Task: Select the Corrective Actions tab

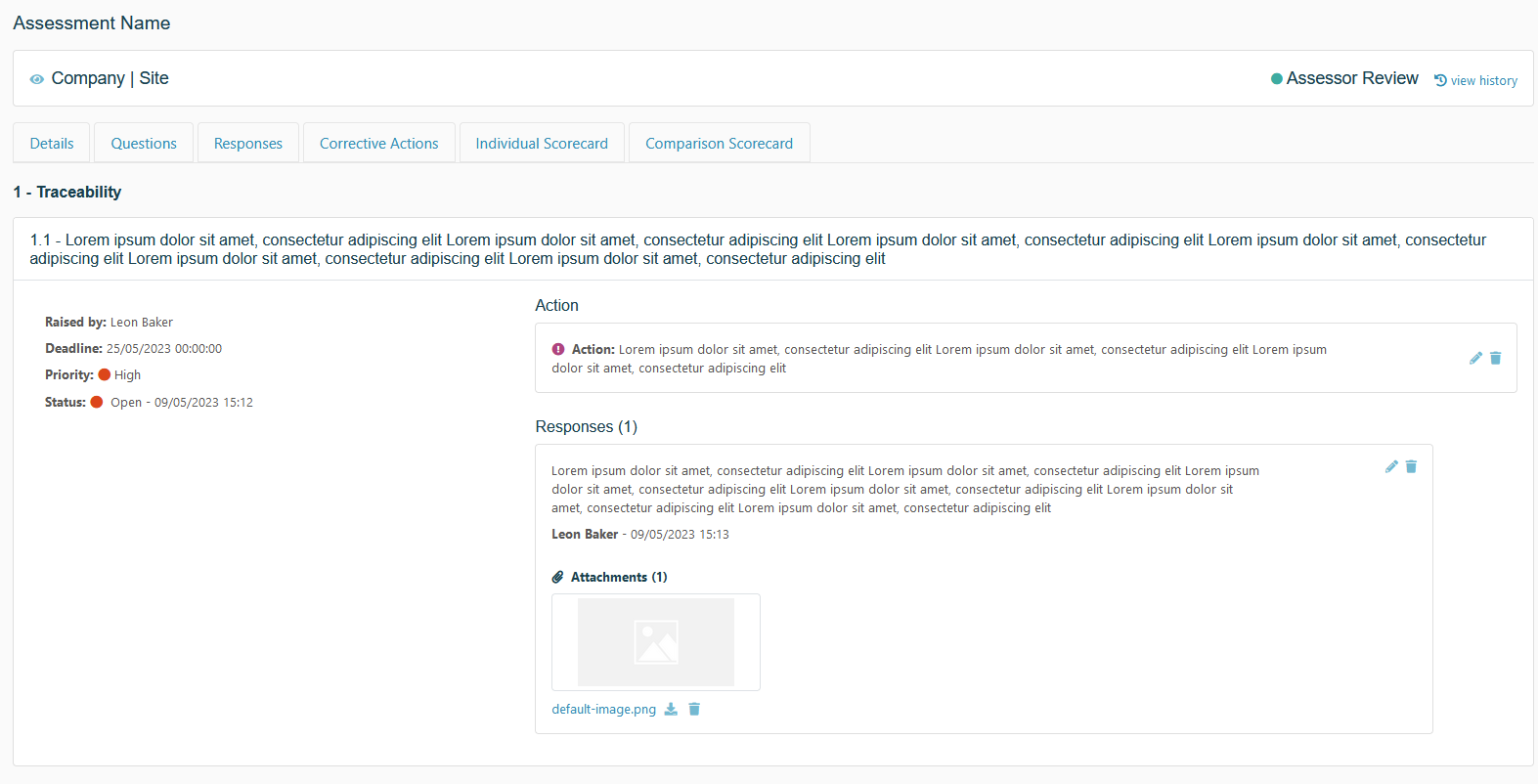Action: (x=378, y=144)
